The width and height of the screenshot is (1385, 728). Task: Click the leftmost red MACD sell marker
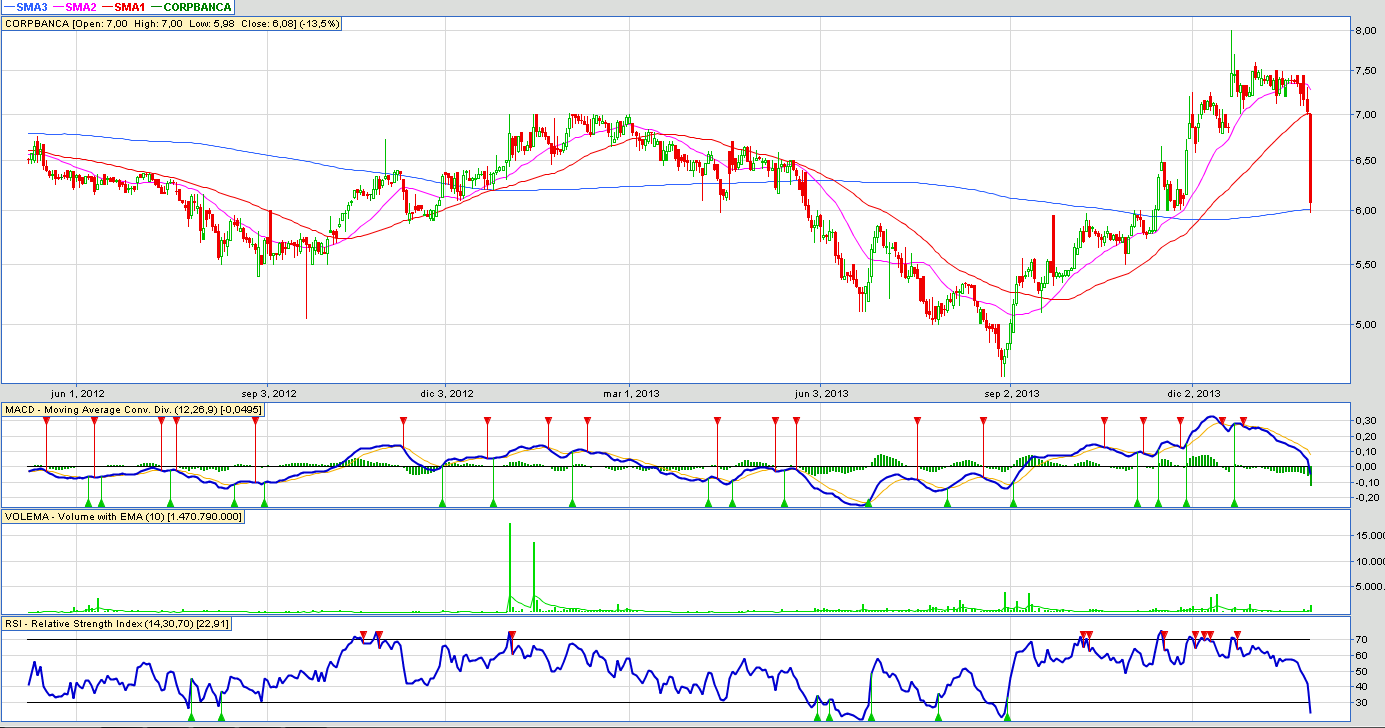(46, 421)
